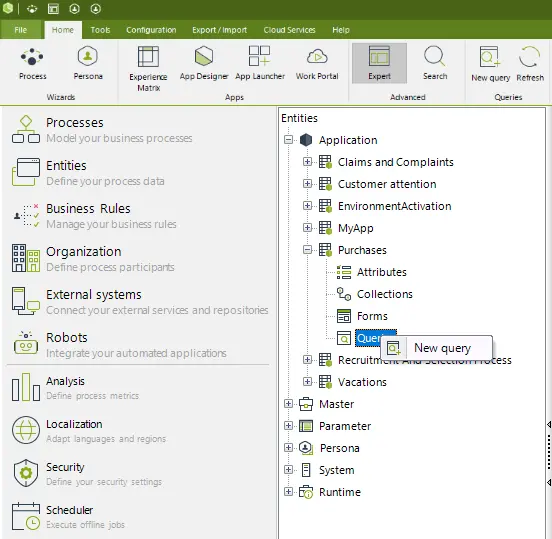Click the process quick-access icon in title bar
Screen dimensions: 552x539
[x=32, y=8]
